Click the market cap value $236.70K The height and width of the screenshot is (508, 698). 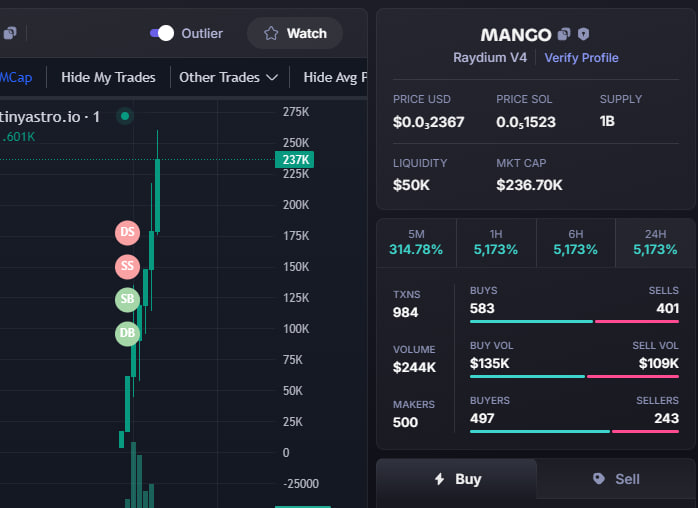point(529,185)
